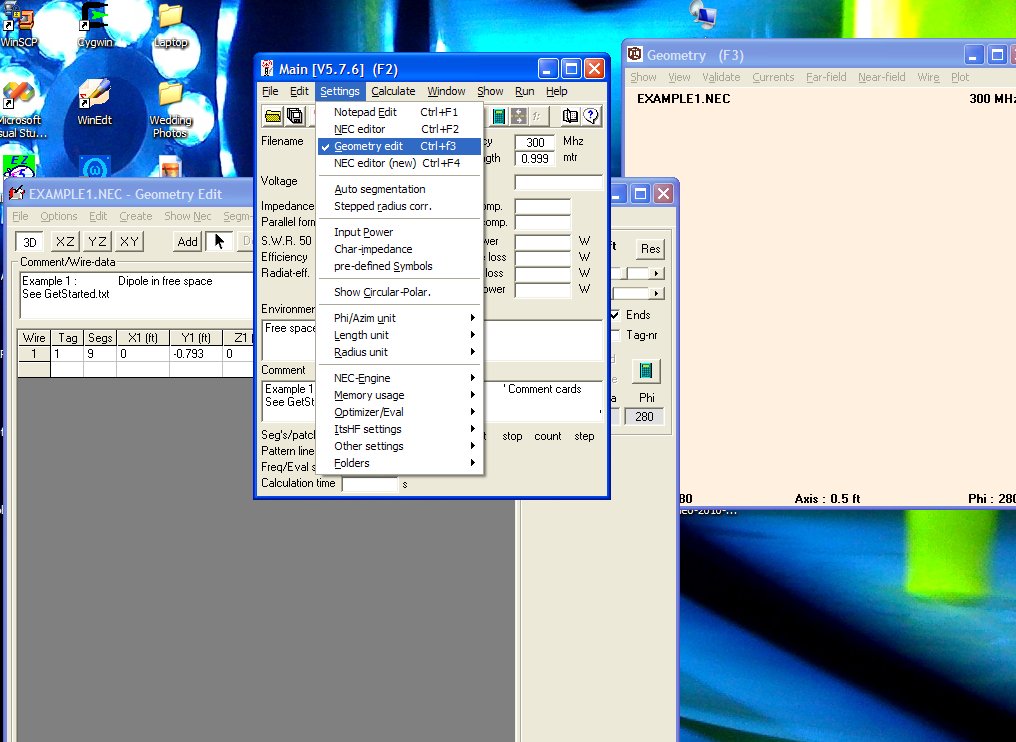Screen dimensions: 1016x742
Task: Select the pointer arrow tool in Geometry Edit
Action: click(219, 241)
